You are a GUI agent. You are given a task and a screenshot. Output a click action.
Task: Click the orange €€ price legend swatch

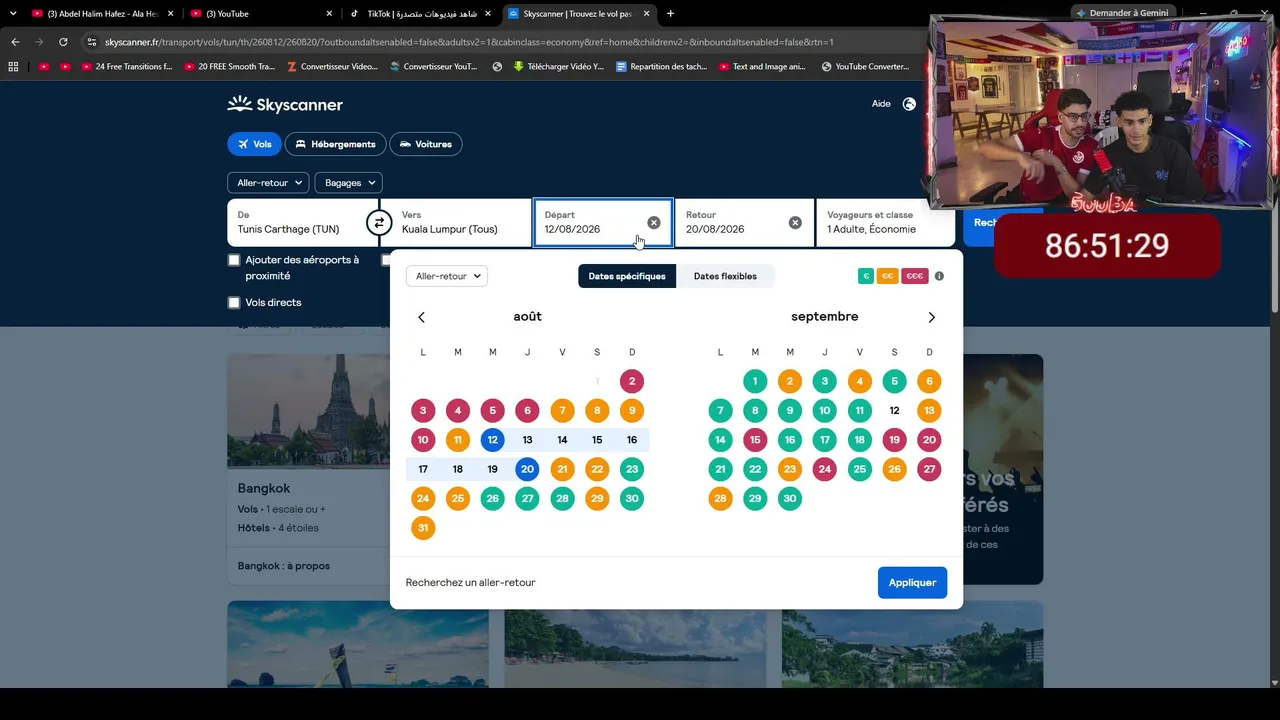[887, 276]
